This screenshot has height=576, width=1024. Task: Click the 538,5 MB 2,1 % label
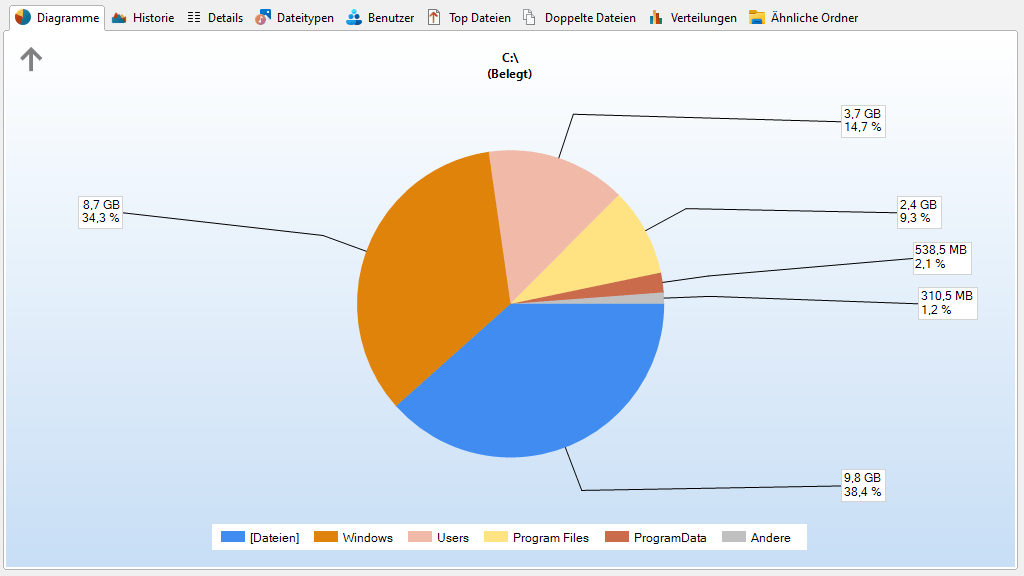pyautogui.click(x=941, y=257)
